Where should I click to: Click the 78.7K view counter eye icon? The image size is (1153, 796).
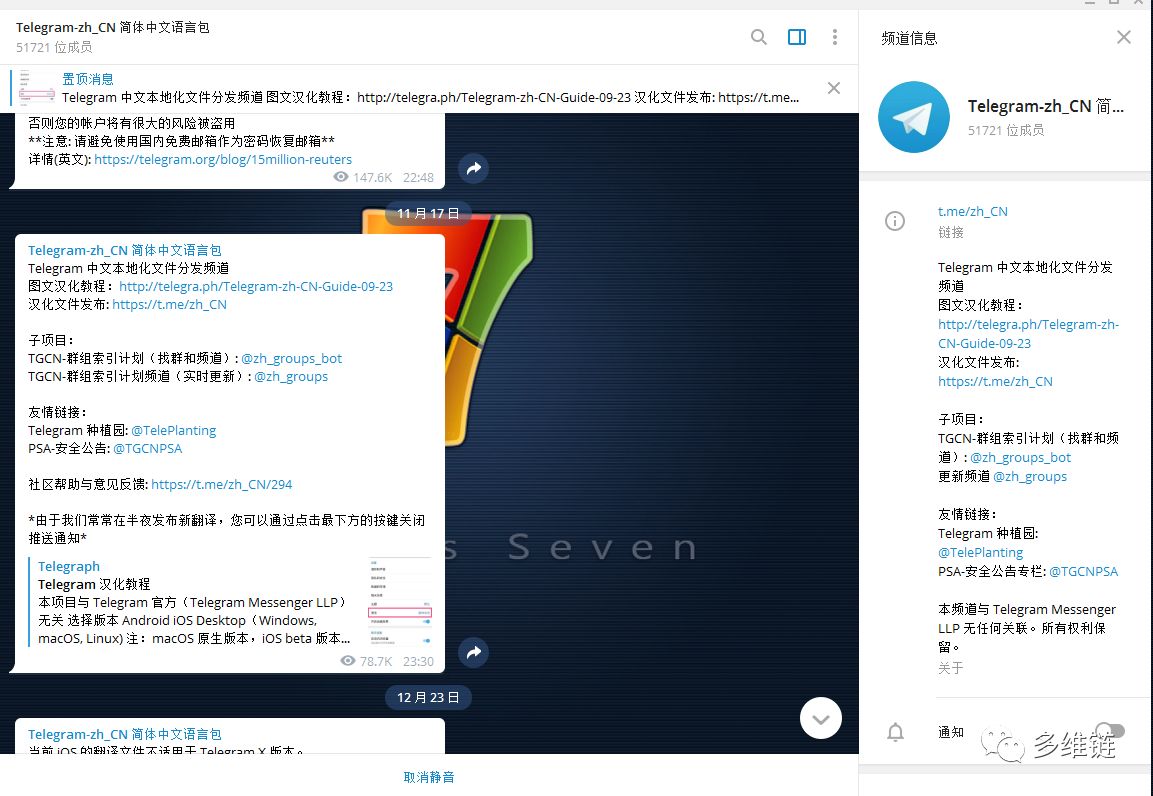[347, 661]
